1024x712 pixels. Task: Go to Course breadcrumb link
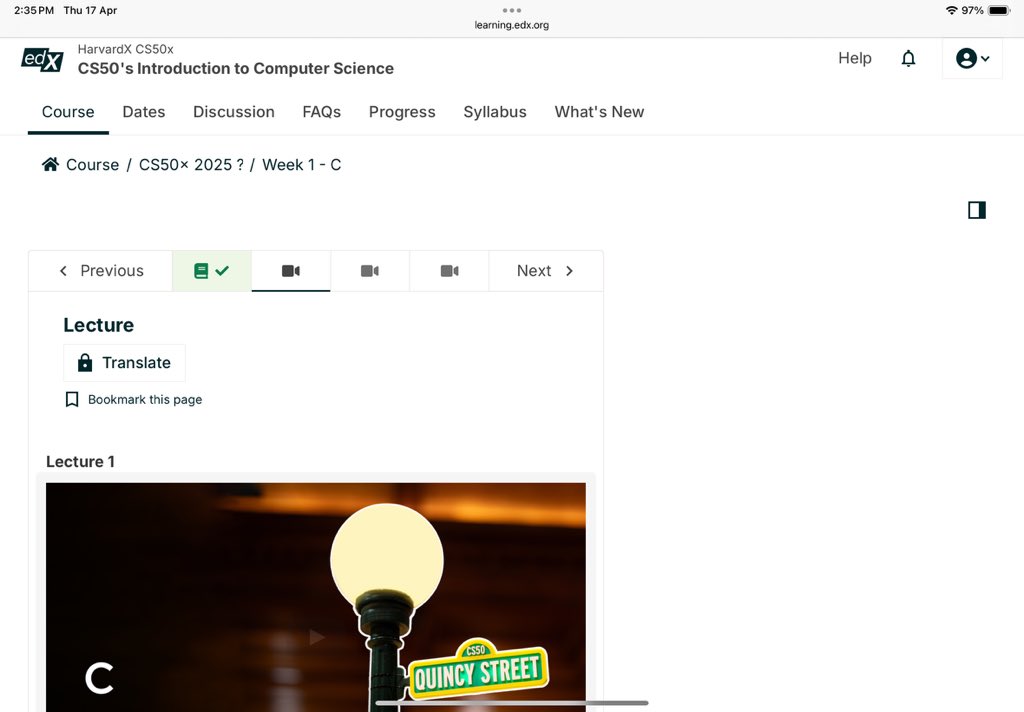pyautogui.click(x=93, y=165)
